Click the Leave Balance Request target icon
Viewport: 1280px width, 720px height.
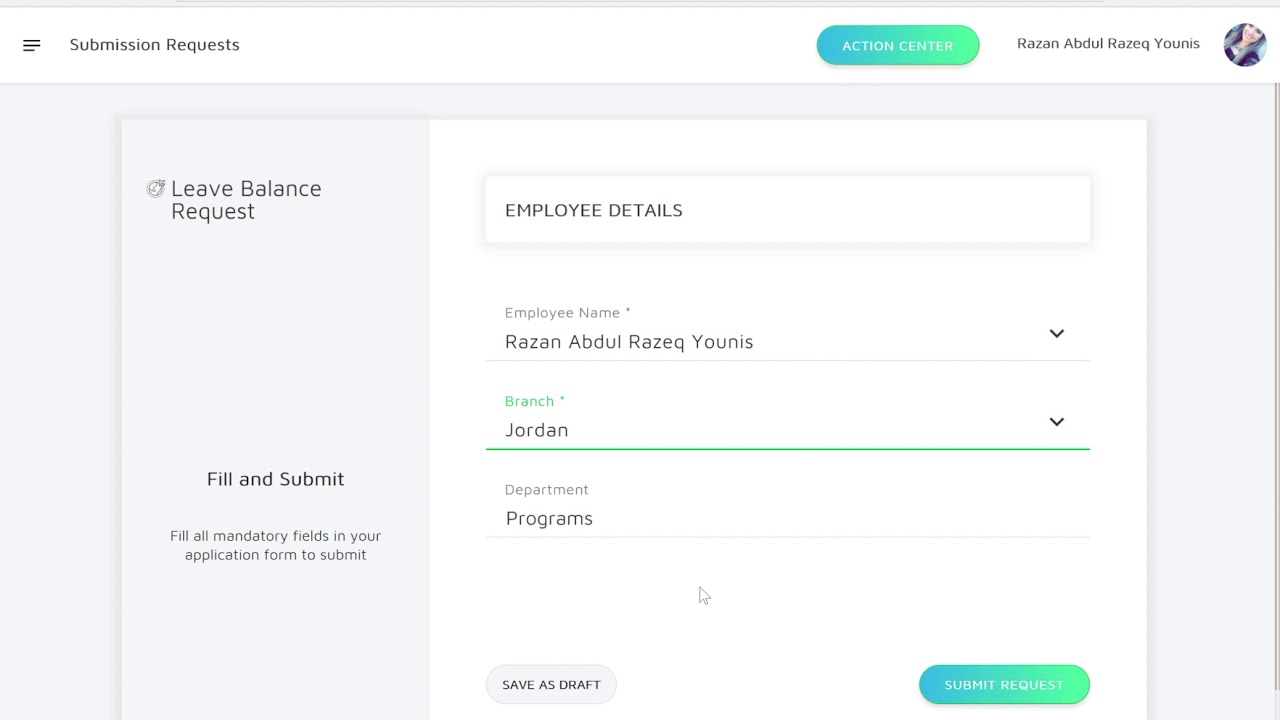tap(156, 188)
